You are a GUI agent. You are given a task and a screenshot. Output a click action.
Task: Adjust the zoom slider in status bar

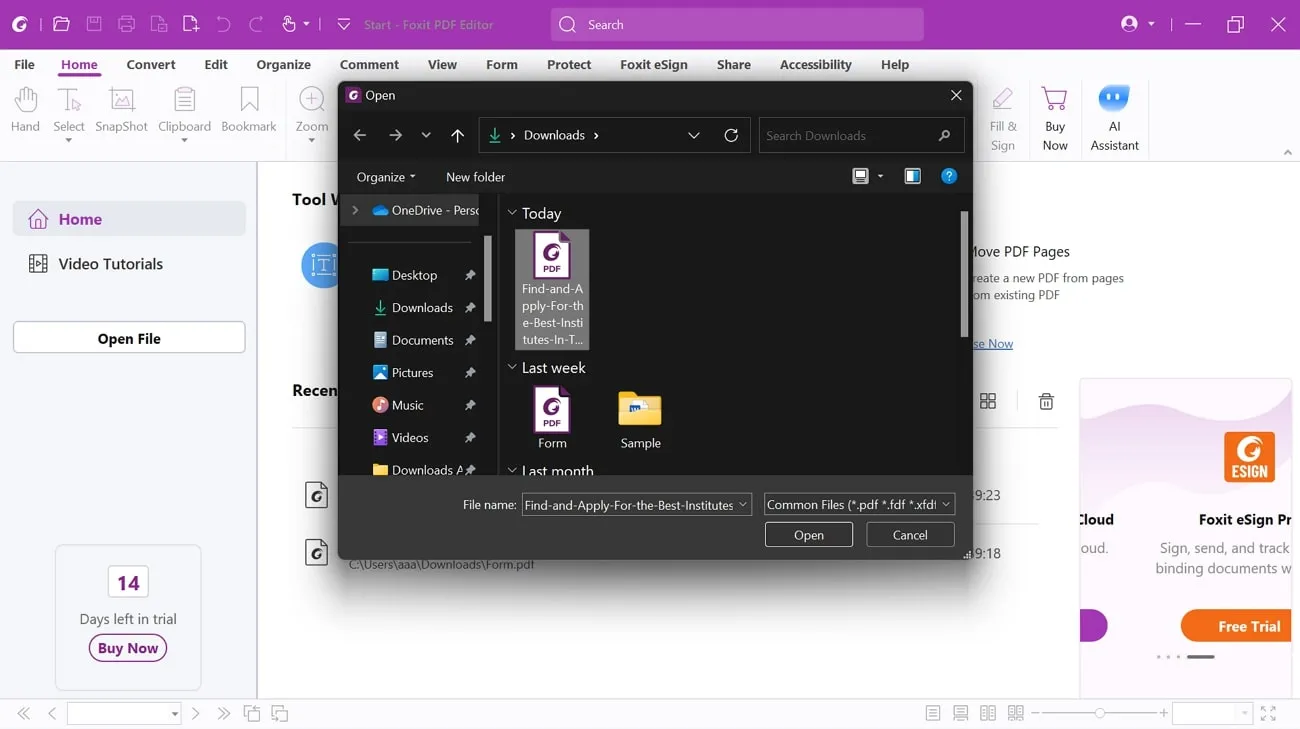point(1100,713)
